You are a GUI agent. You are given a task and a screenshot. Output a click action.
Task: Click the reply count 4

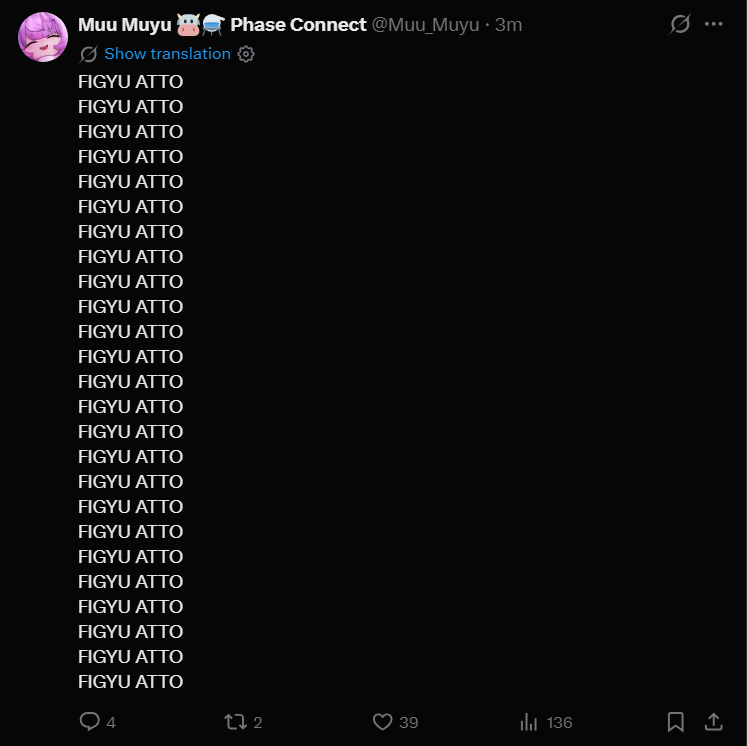pyautogui.click(x=111, y=723)
